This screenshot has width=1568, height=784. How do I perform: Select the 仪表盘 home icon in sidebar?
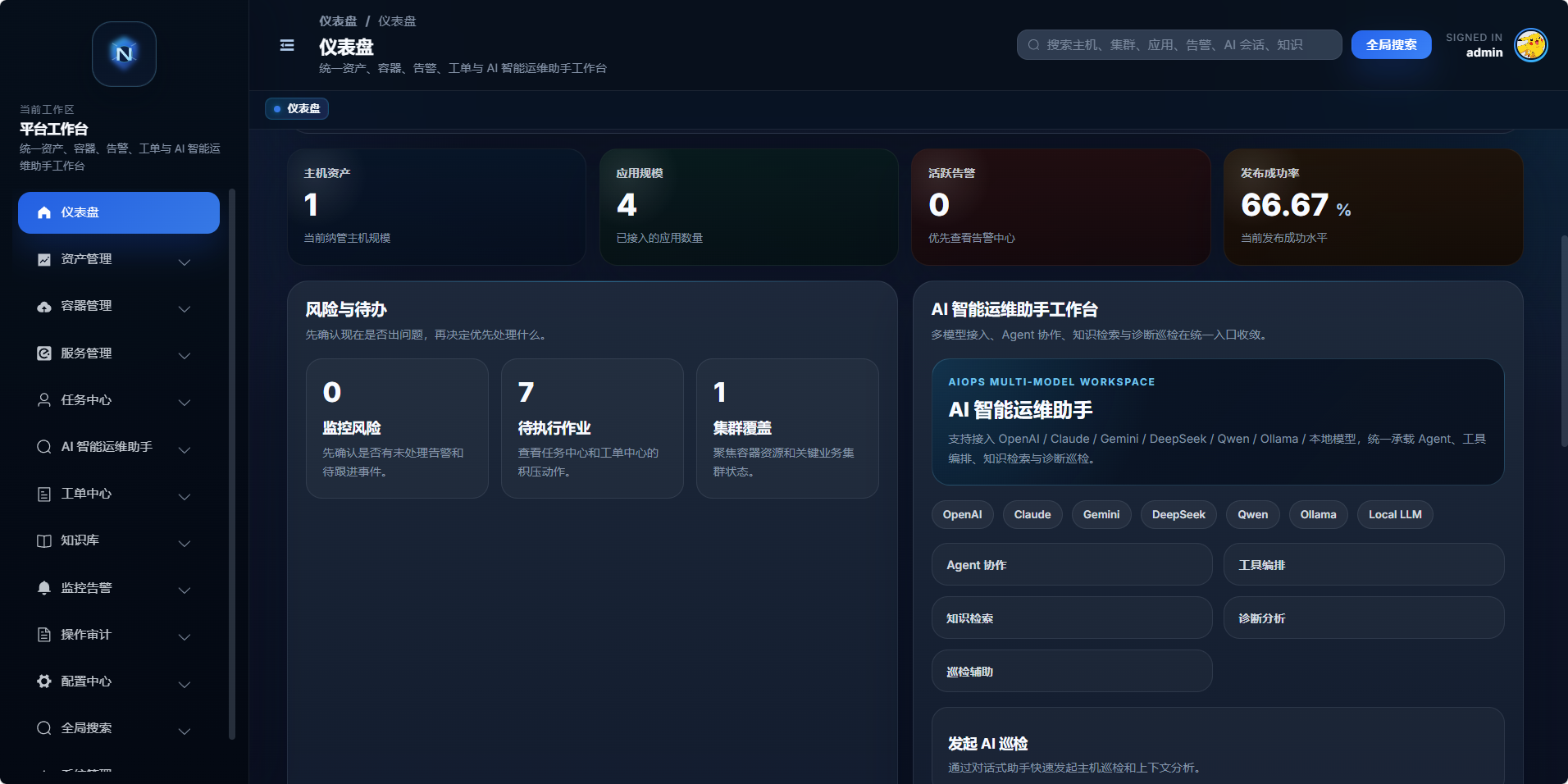click(44, 212)
